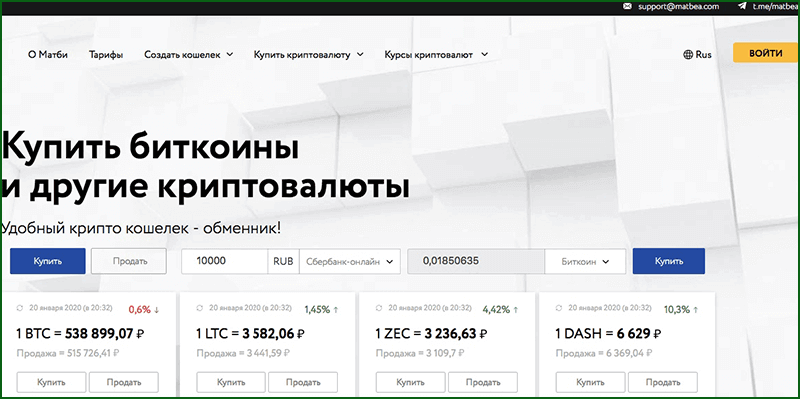
Task: Click the Telegram paper-plane icon
Action: click(x=742, y=7)
